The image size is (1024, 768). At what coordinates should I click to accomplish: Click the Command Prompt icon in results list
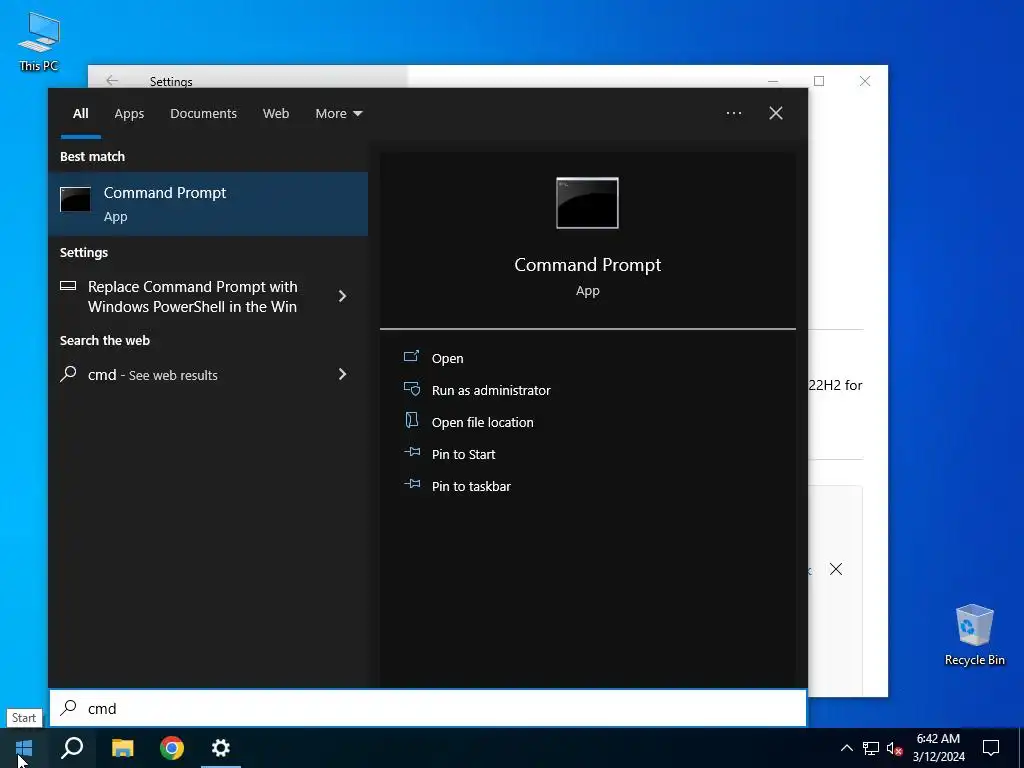(x=75, y=199)
